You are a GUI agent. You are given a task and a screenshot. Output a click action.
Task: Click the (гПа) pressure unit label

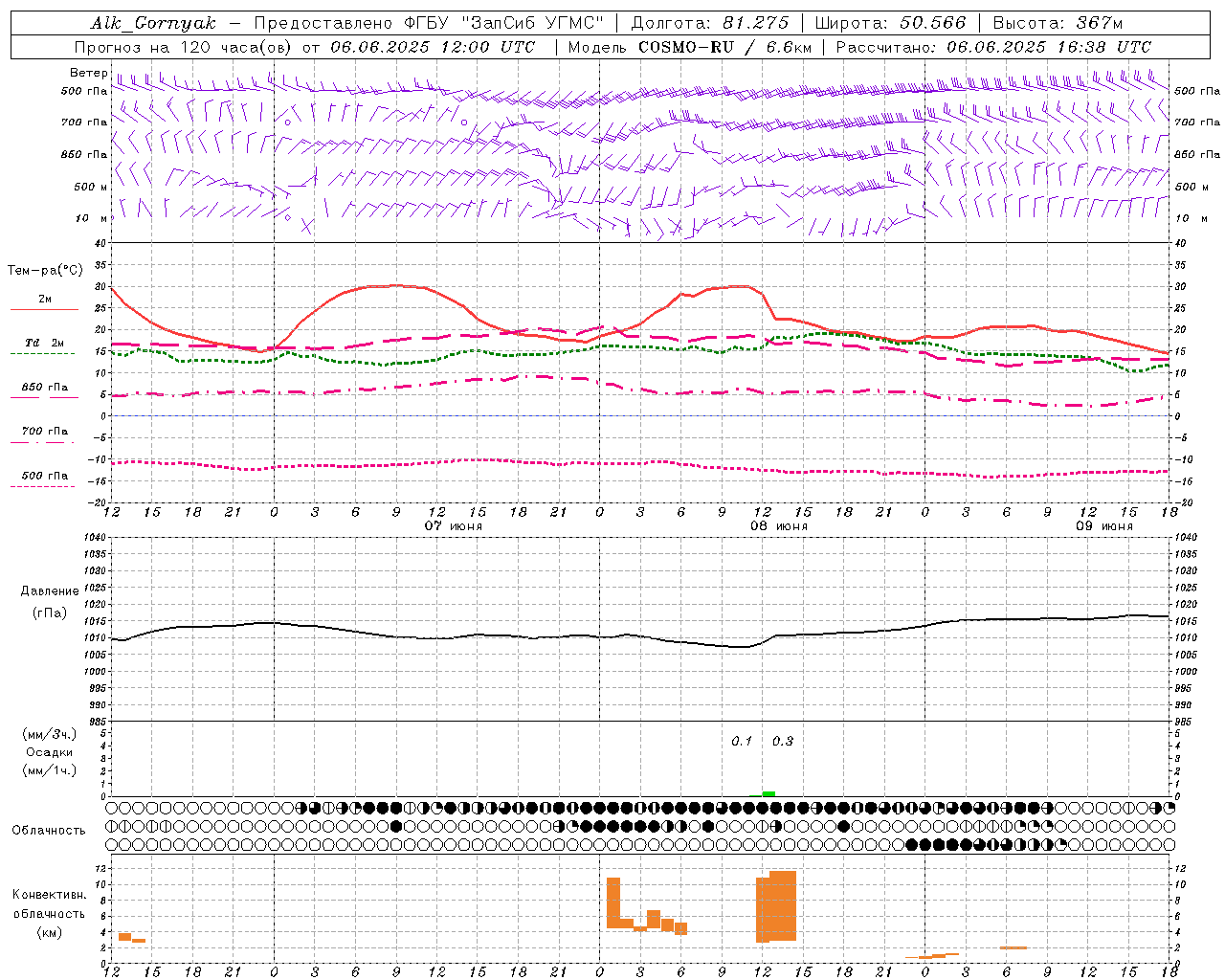[x=50, y=613]
